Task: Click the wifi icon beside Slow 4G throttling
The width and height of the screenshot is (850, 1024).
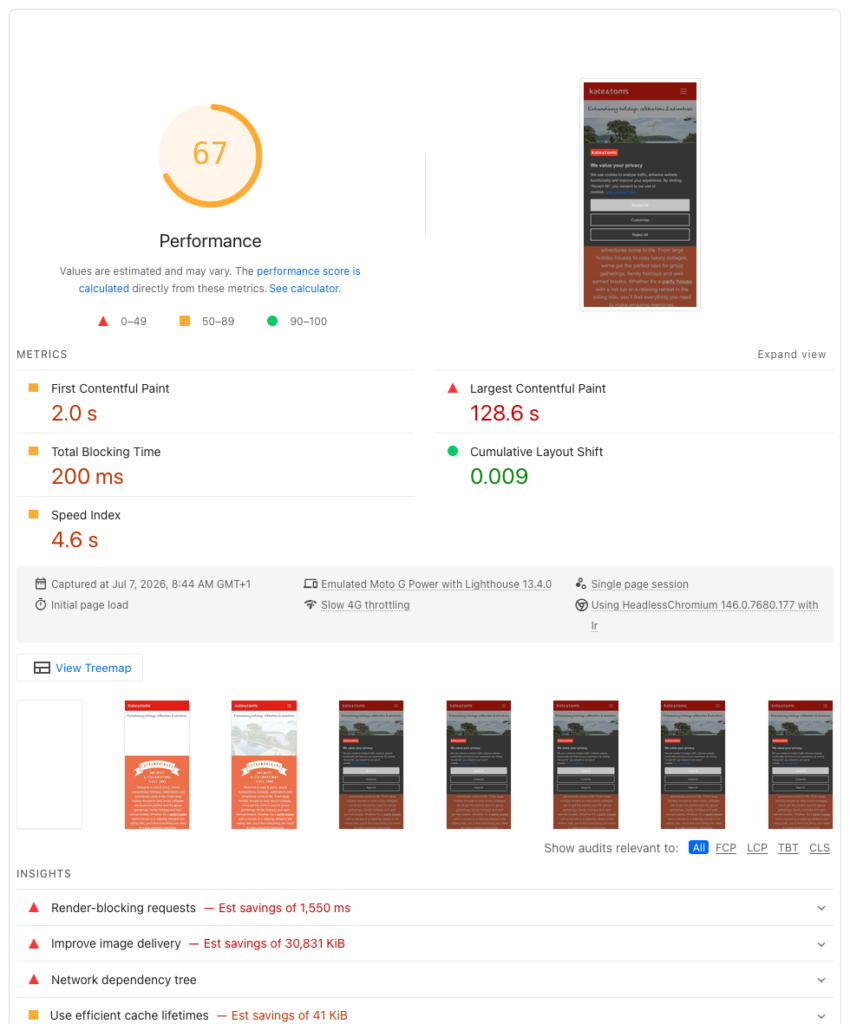Action: tap(310, 604)
